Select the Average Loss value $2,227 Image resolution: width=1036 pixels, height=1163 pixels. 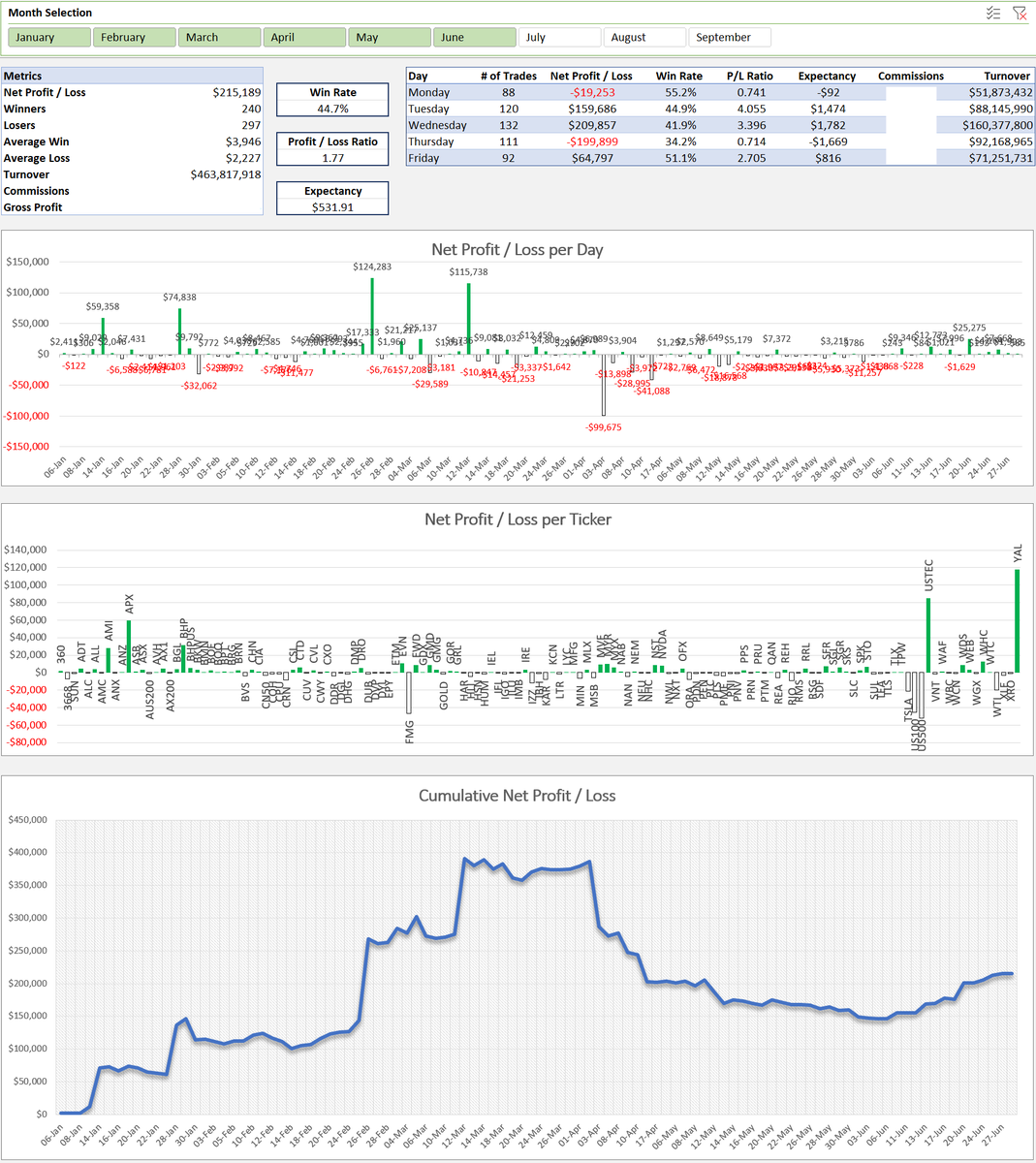pyautogui.click(x=243, y=158)
